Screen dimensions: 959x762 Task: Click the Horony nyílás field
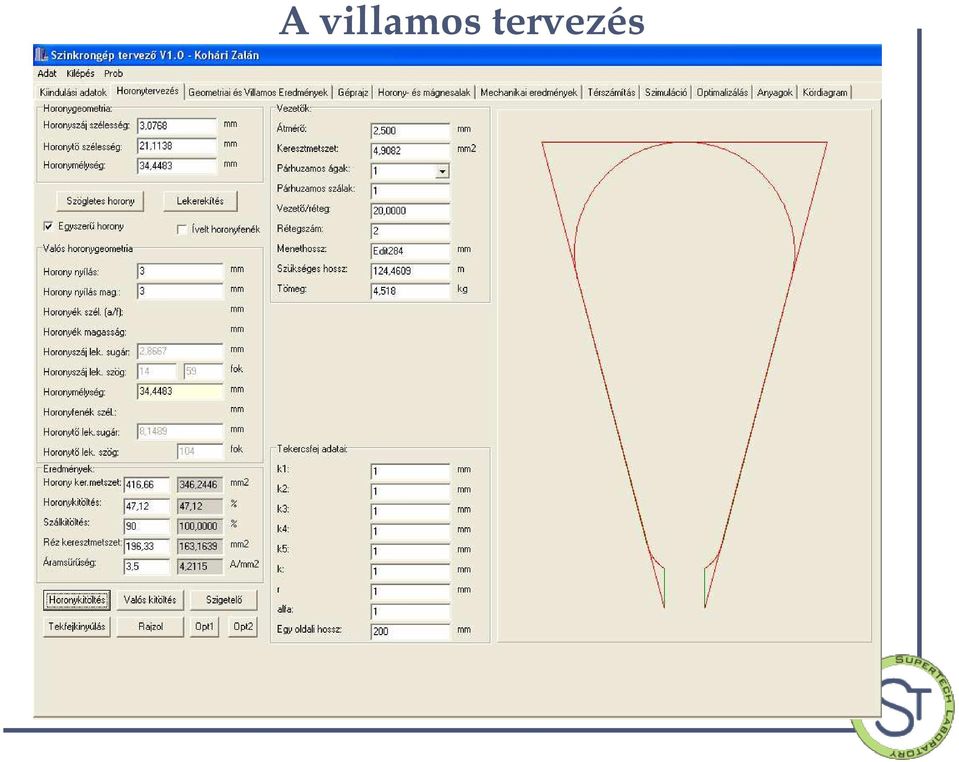180,271
